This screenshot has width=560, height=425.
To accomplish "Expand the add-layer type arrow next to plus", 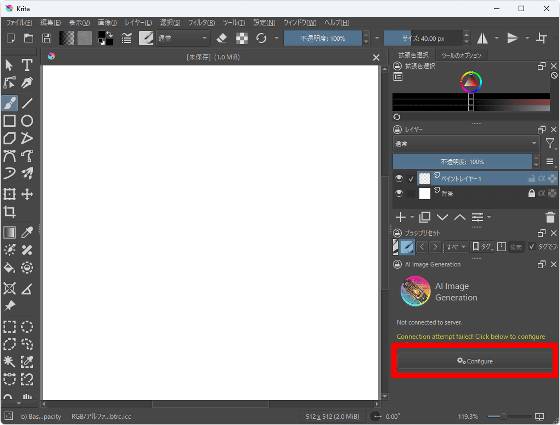I will 412,217.
